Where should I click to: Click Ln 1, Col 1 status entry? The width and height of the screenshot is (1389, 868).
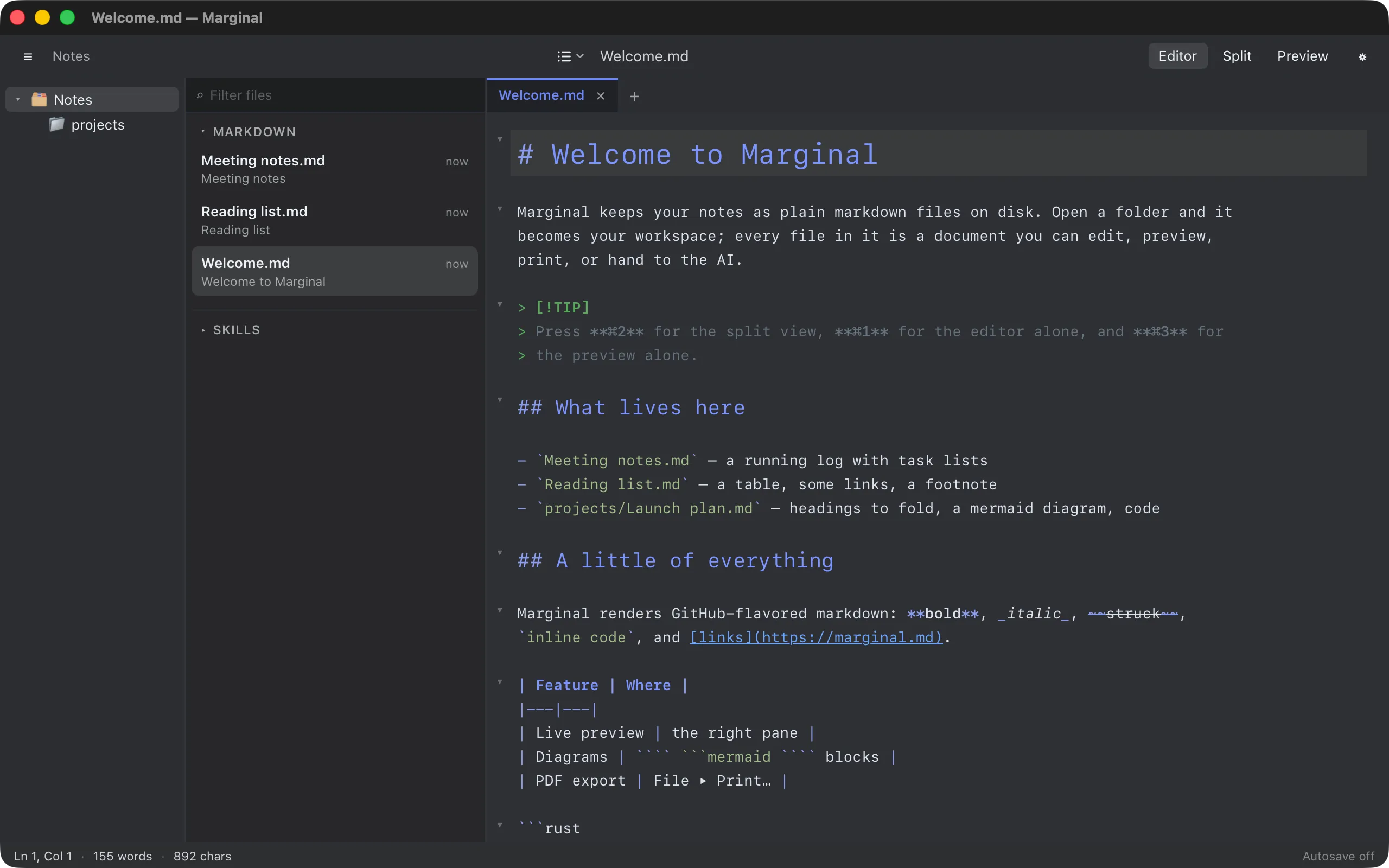tap(43, 856)
